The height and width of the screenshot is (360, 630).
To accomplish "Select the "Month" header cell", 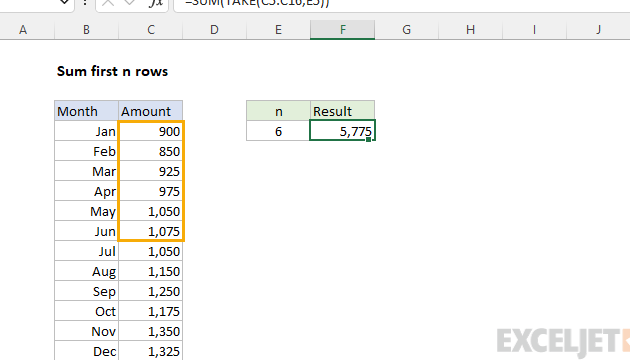I will 86,111.
